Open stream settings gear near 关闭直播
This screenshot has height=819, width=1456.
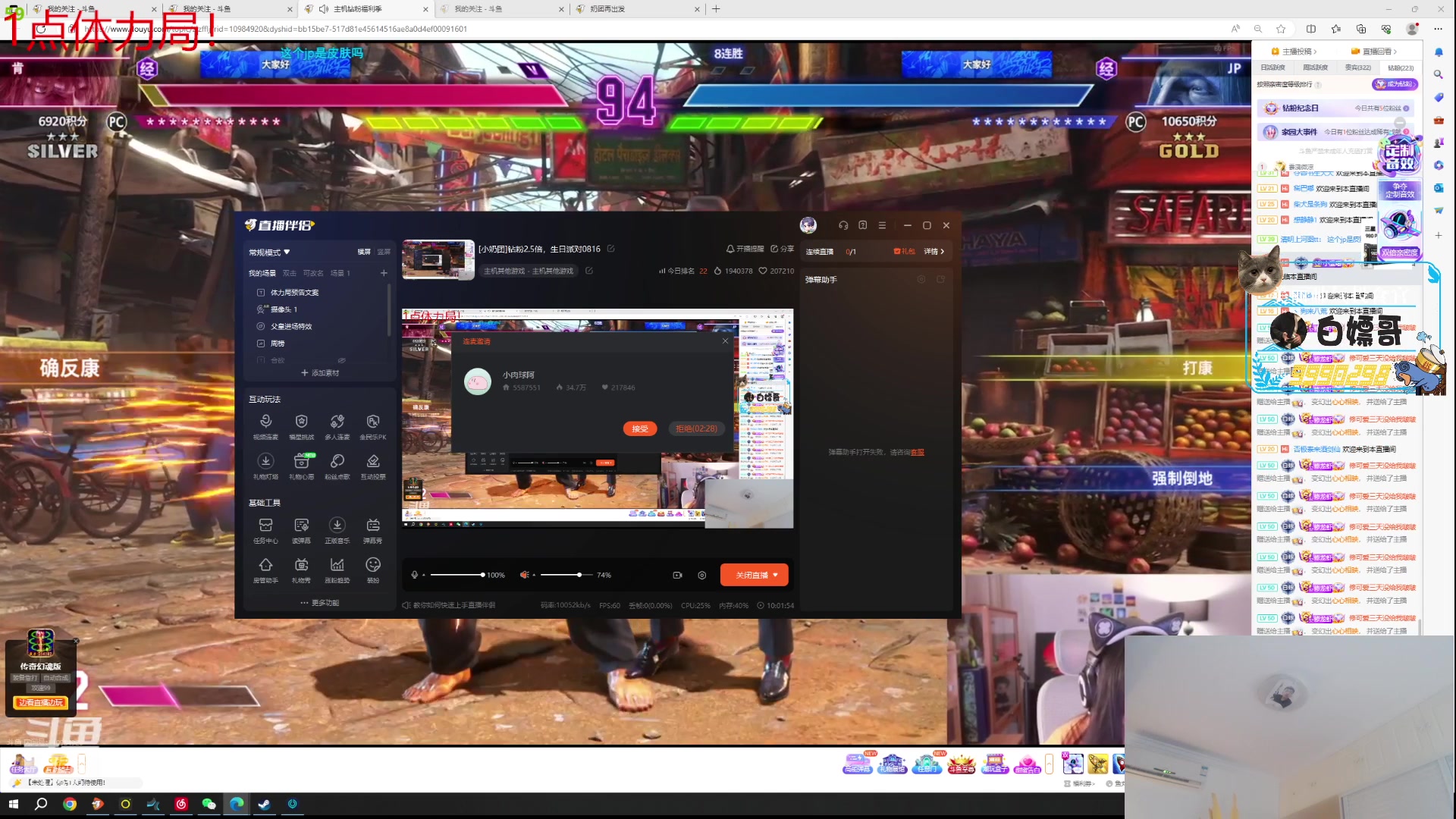click(702, 575)
